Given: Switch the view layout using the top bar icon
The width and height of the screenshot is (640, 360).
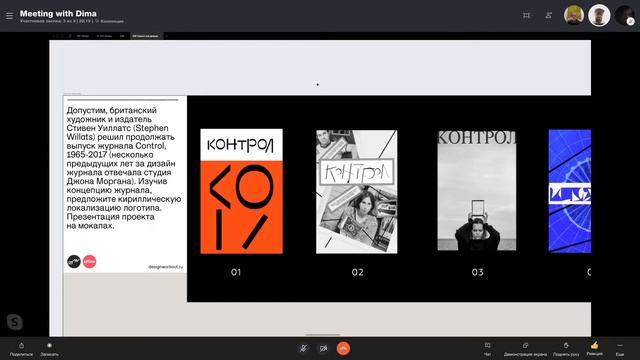Looking at the screenshot, I should 527,16.
